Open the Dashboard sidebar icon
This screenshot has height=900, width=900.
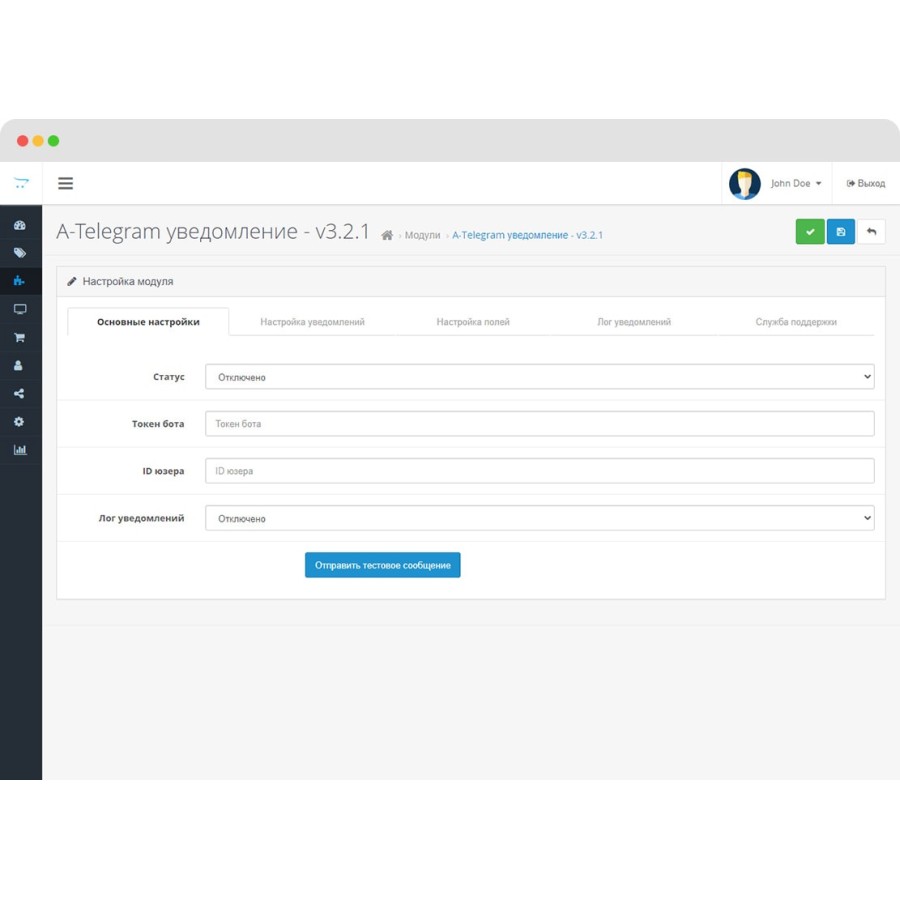click(x=20, y=225)
